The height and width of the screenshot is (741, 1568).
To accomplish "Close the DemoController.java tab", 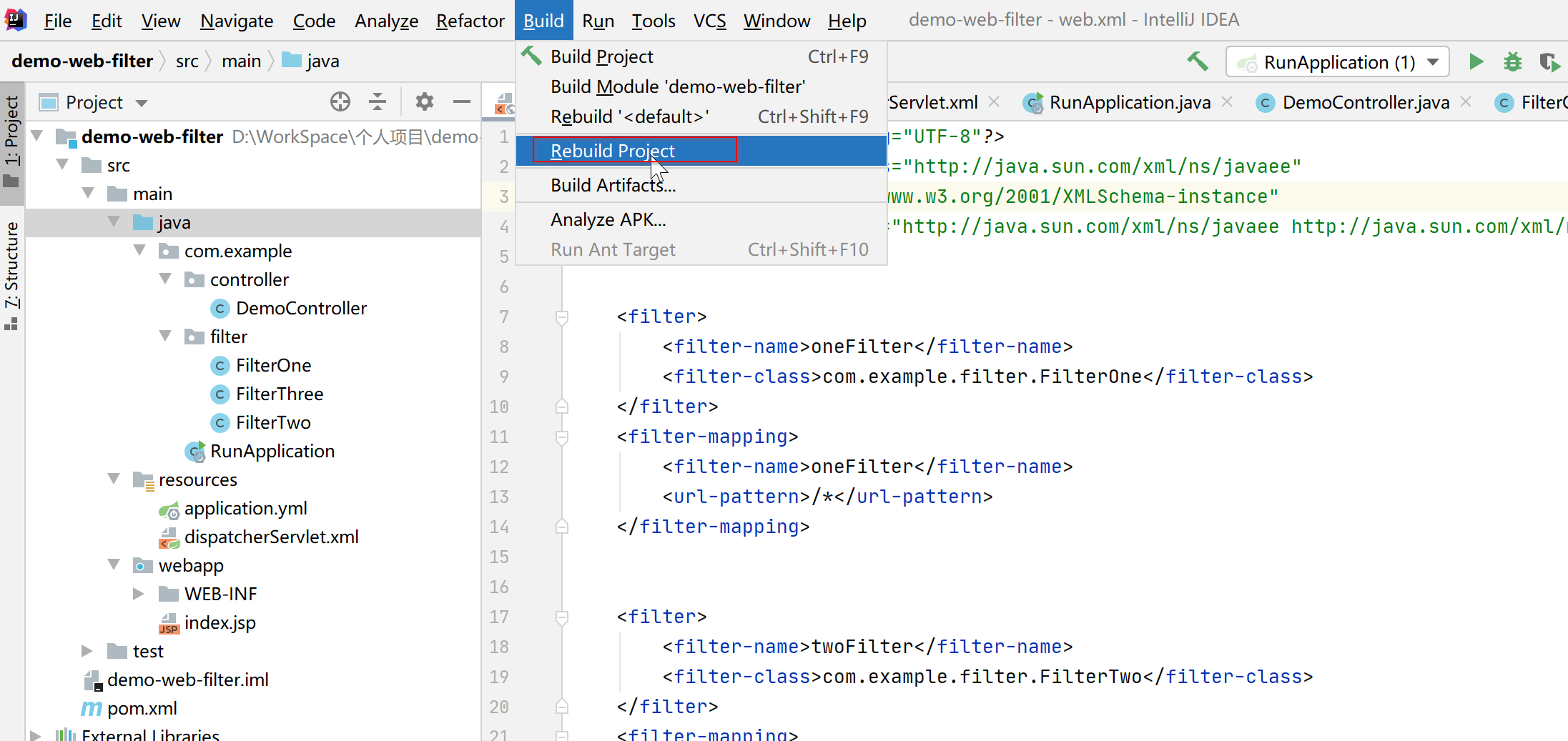I will point(1466,102).
